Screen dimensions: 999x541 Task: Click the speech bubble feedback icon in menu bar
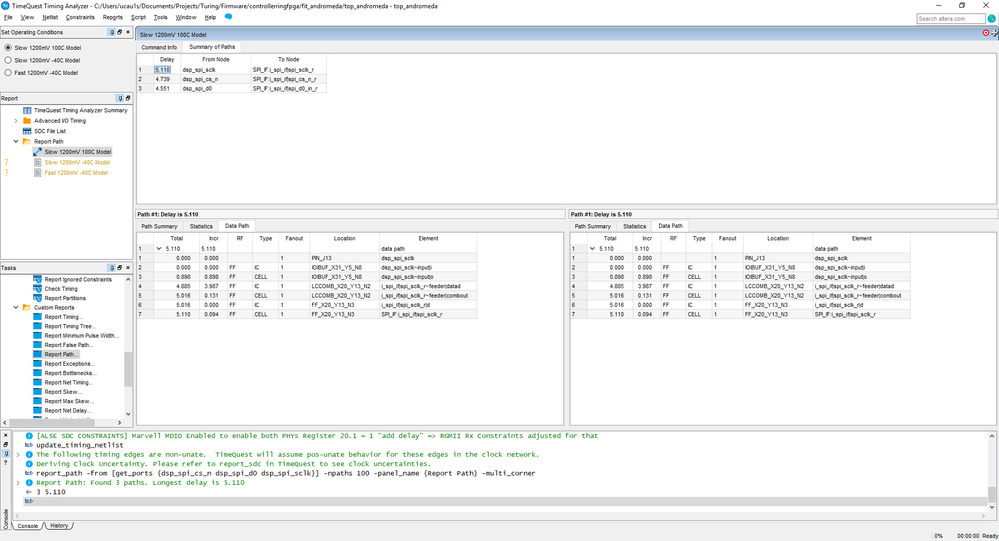[x=228, y=17]
